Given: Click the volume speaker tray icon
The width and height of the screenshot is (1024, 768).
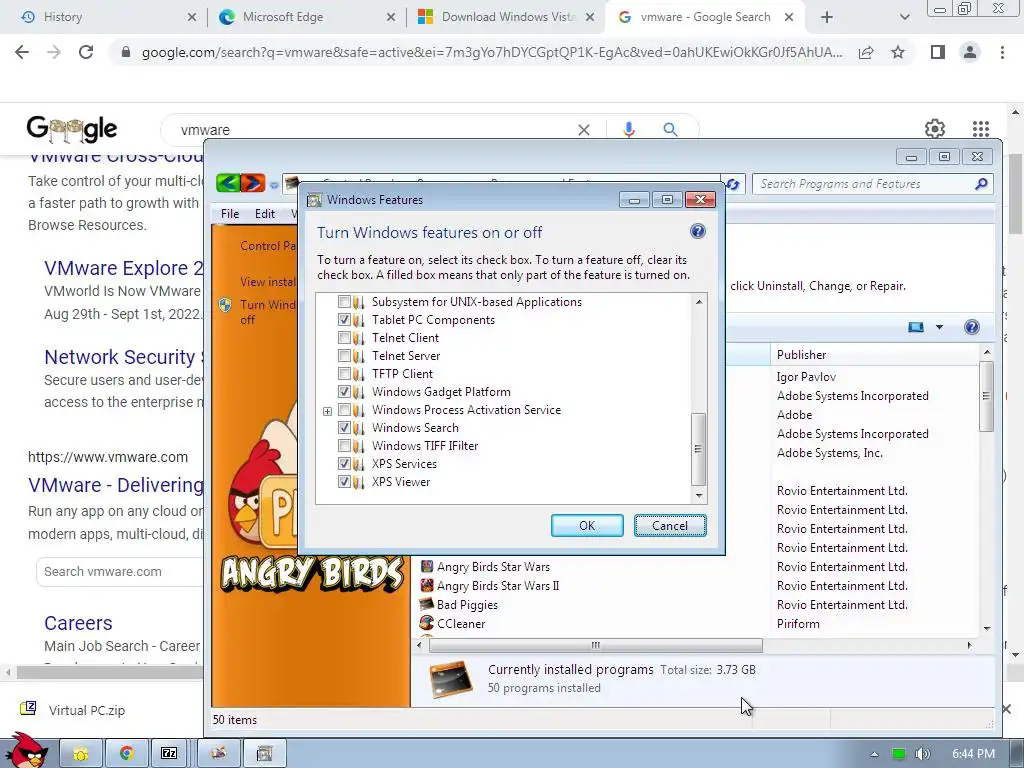Looking at the screenshot, I should (x=922, y=754).
